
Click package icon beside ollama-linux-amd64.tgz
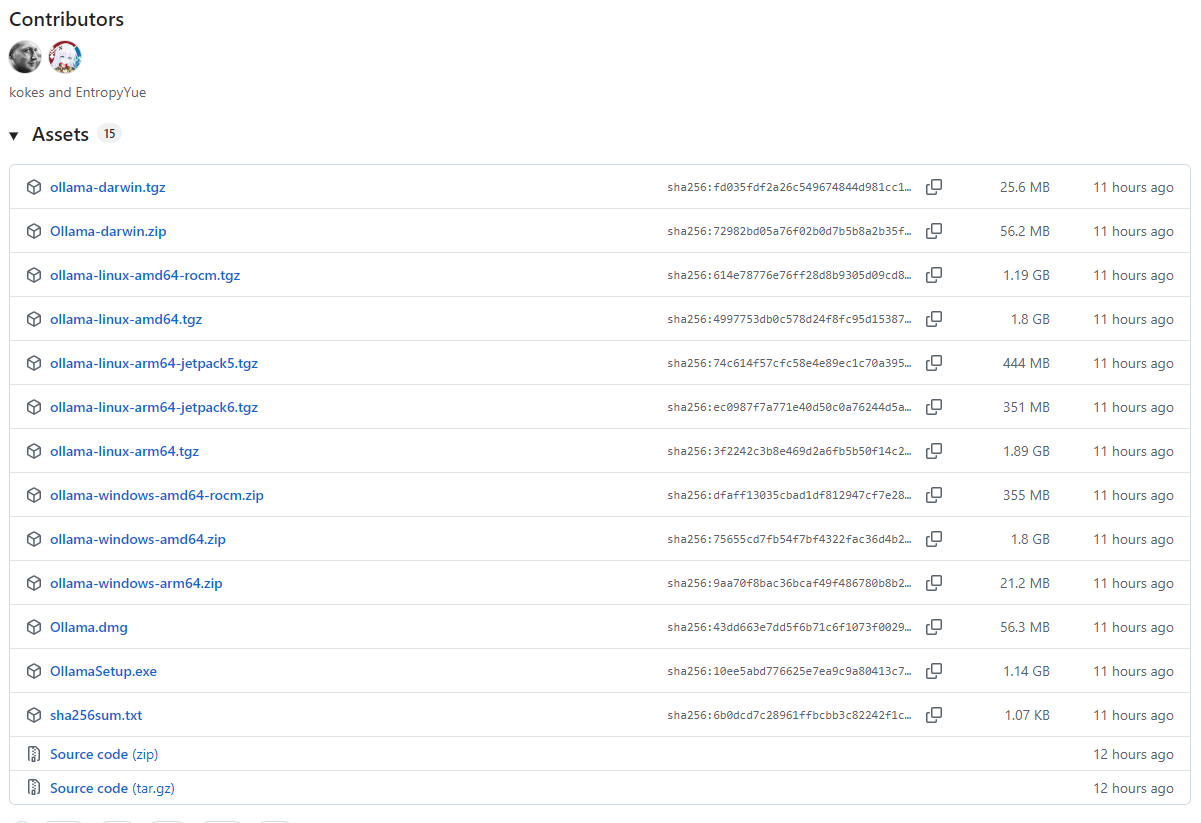coord(34,319)
